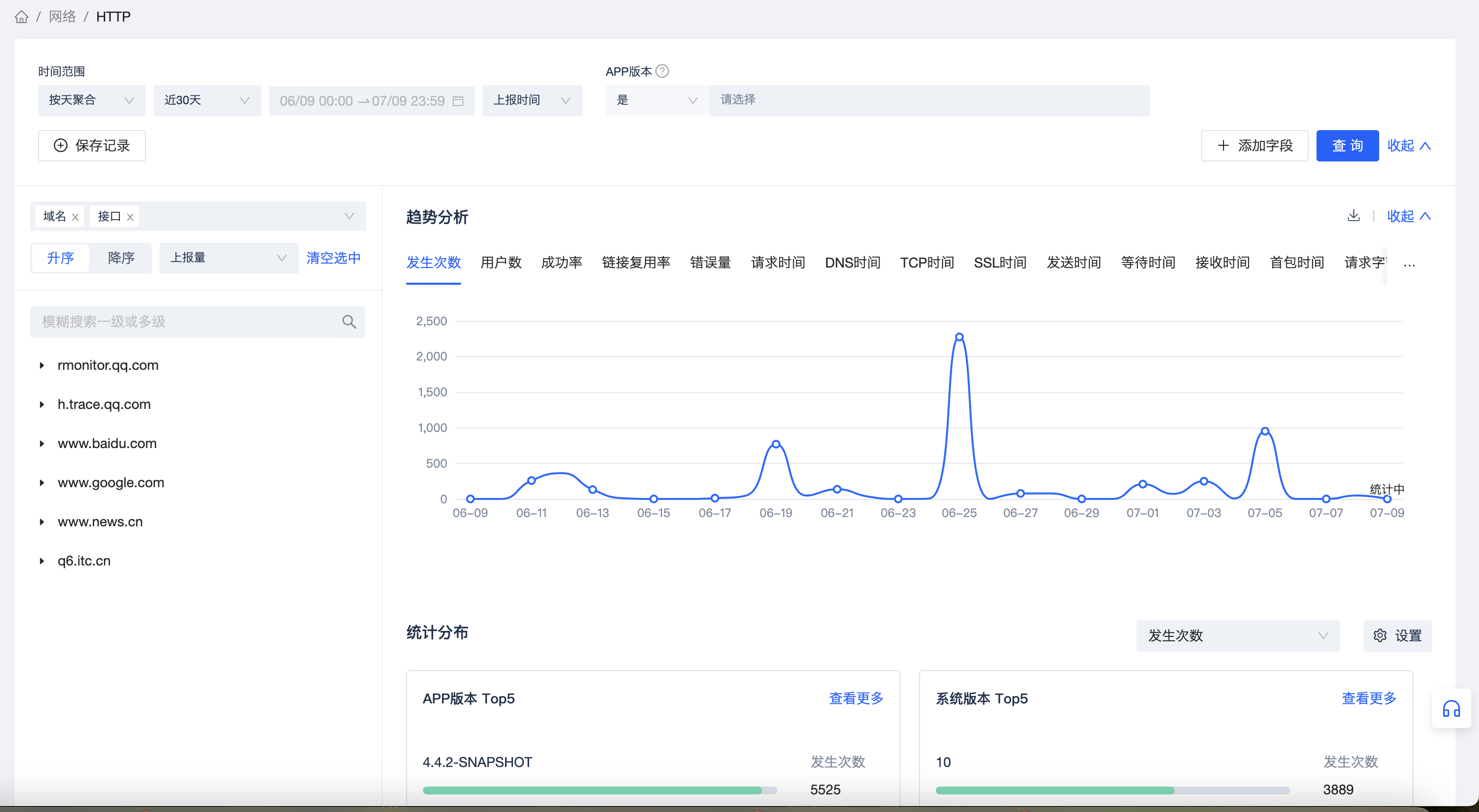Viewport: 1479px width, 812px height.
Task: Open the 近30天 time range dropdown
Action: [207, 100]
